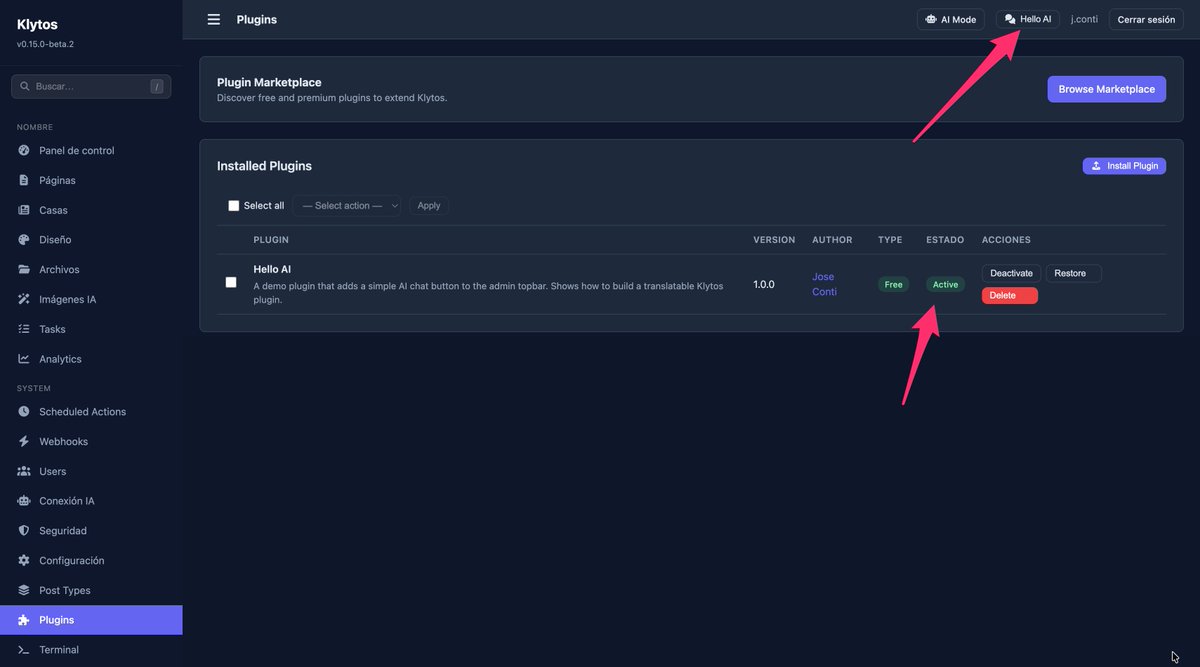
Task: Click the Panel de control gauge icon
Action: point(24,151)
